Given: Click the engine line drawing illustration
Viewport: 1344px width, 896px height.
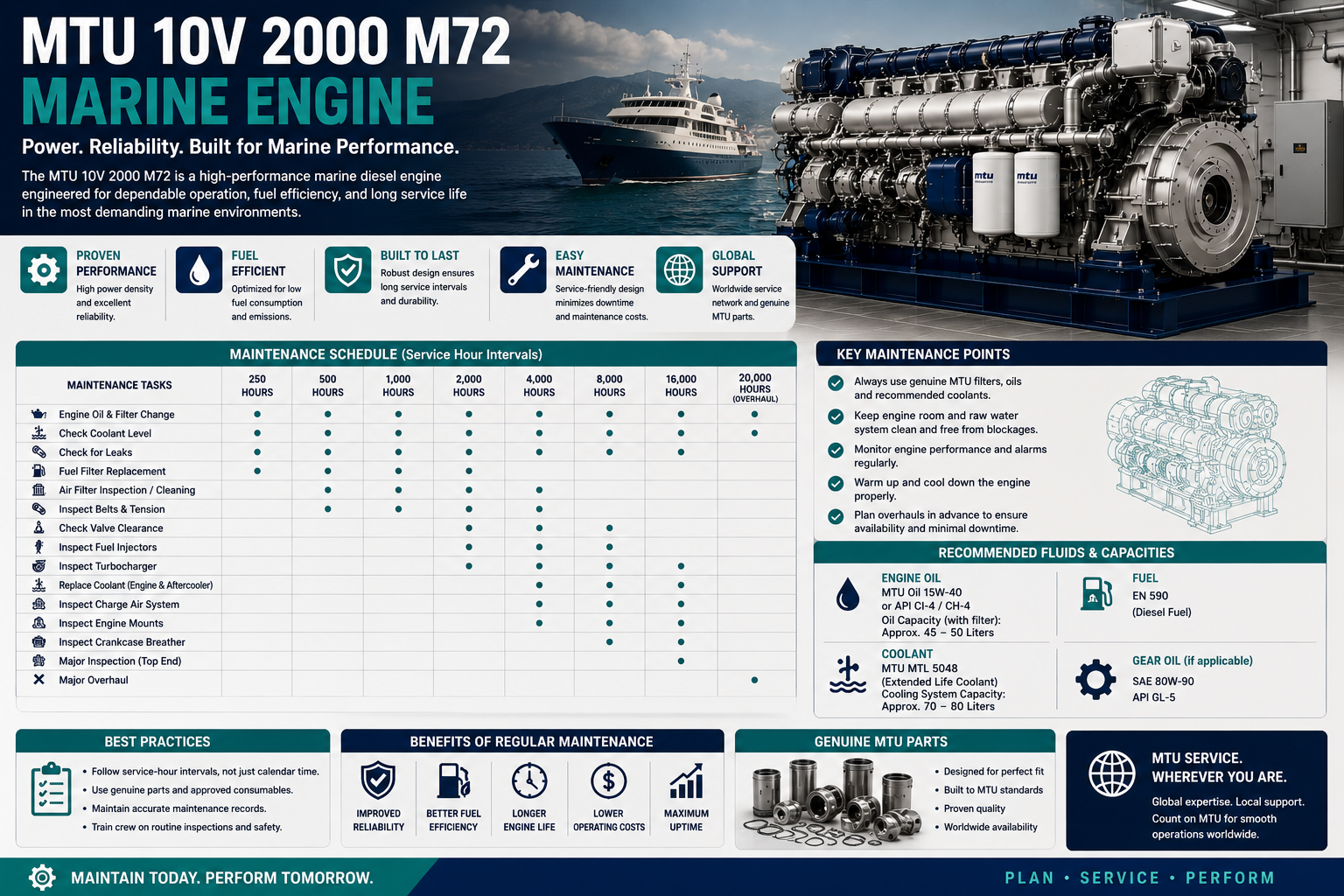Looking at the screenshot, I should pyautogui.click(x=1196, y=453).
